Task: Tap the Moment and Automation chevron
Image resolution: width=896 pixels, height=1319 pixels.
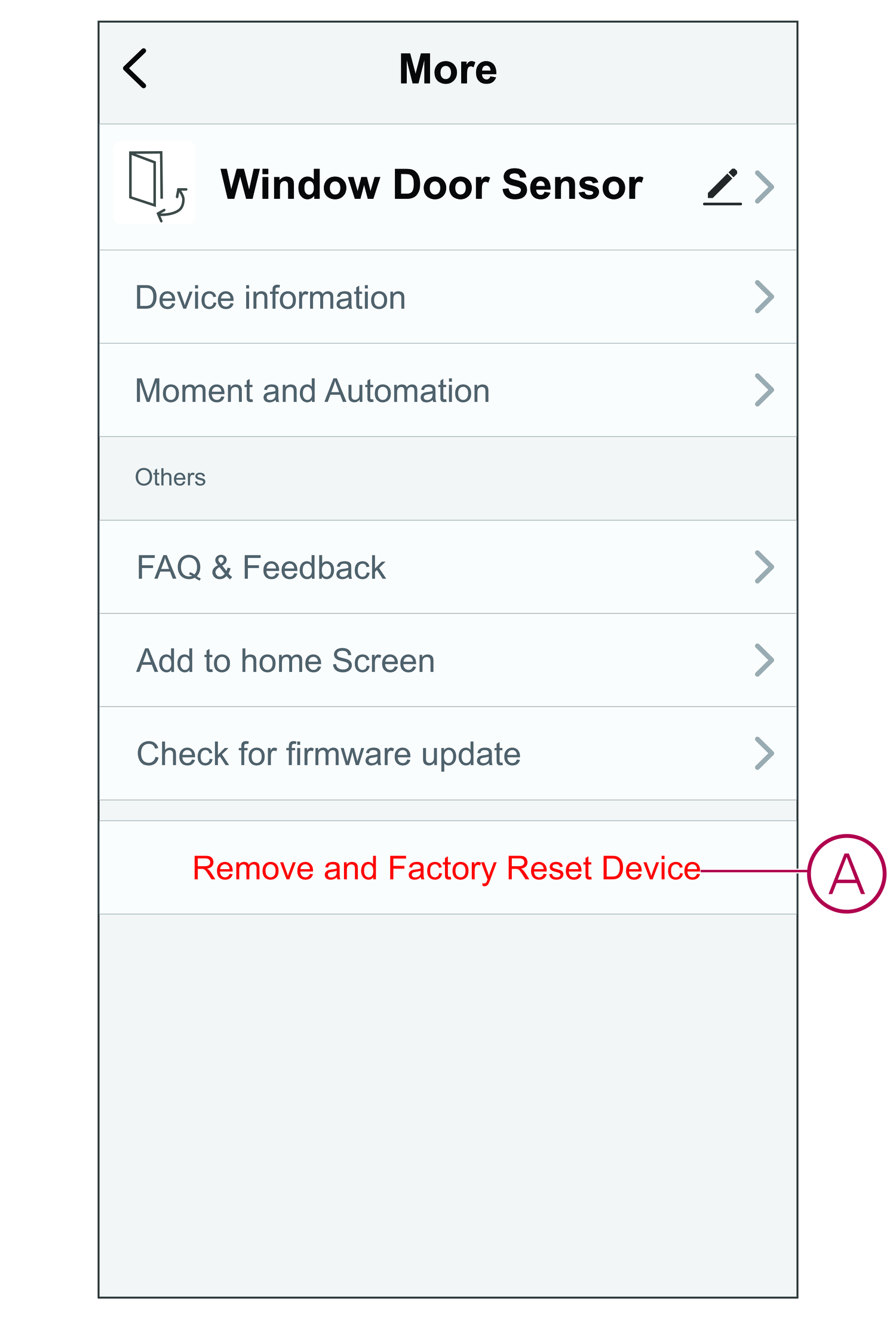Action: [x=765, y=390]
